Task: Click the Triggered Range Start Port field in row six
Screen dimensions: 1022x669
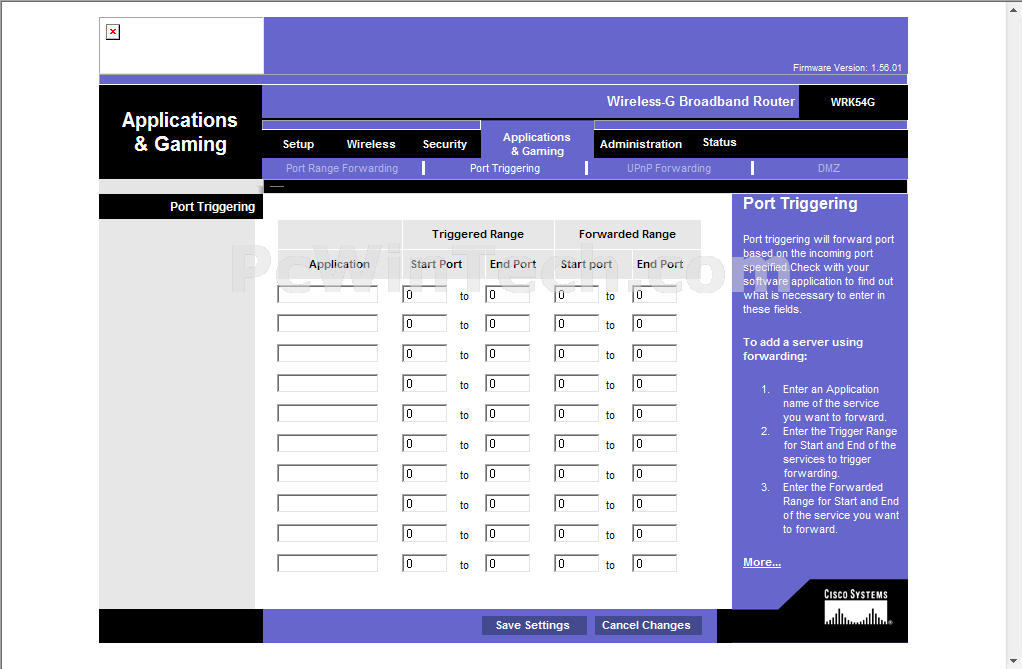Action: 424,444
